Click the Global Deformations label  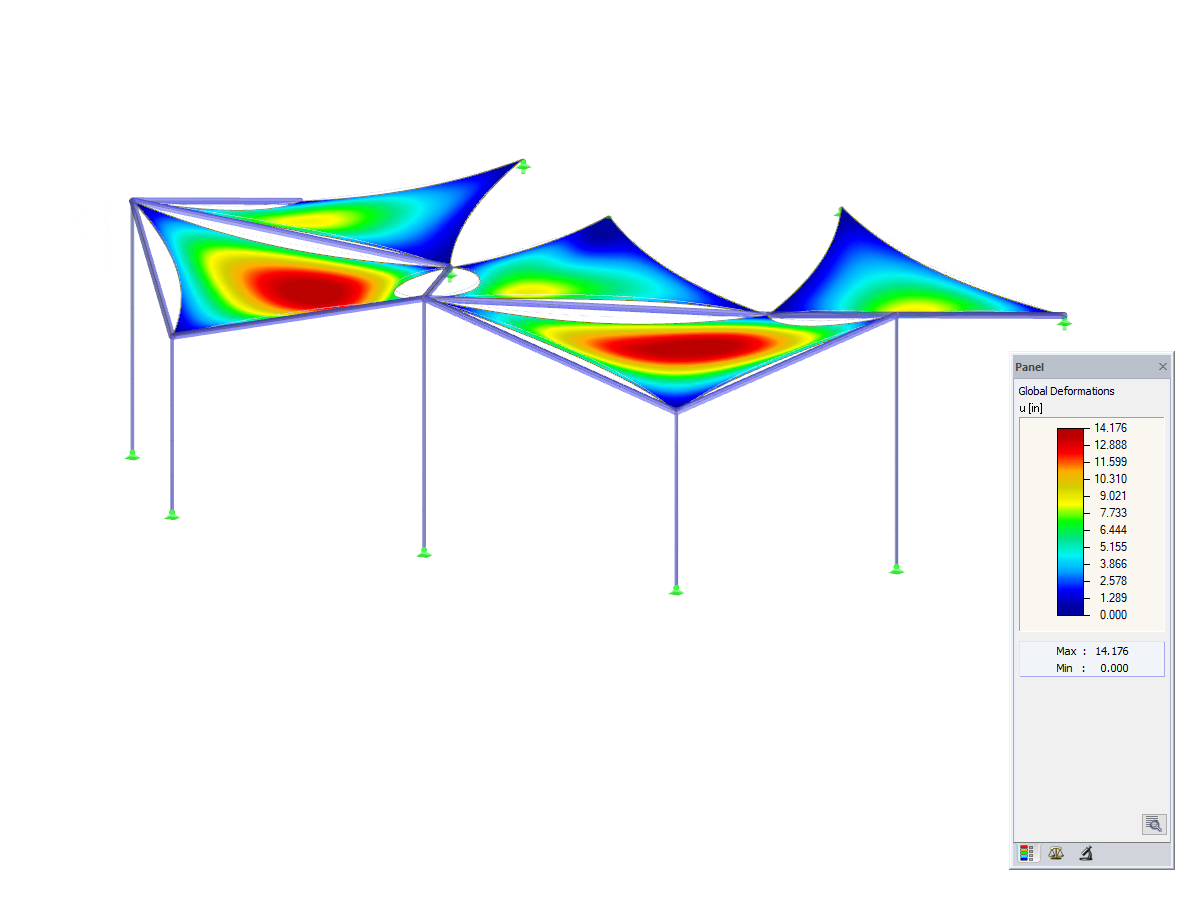click(x=1066, y=391)
